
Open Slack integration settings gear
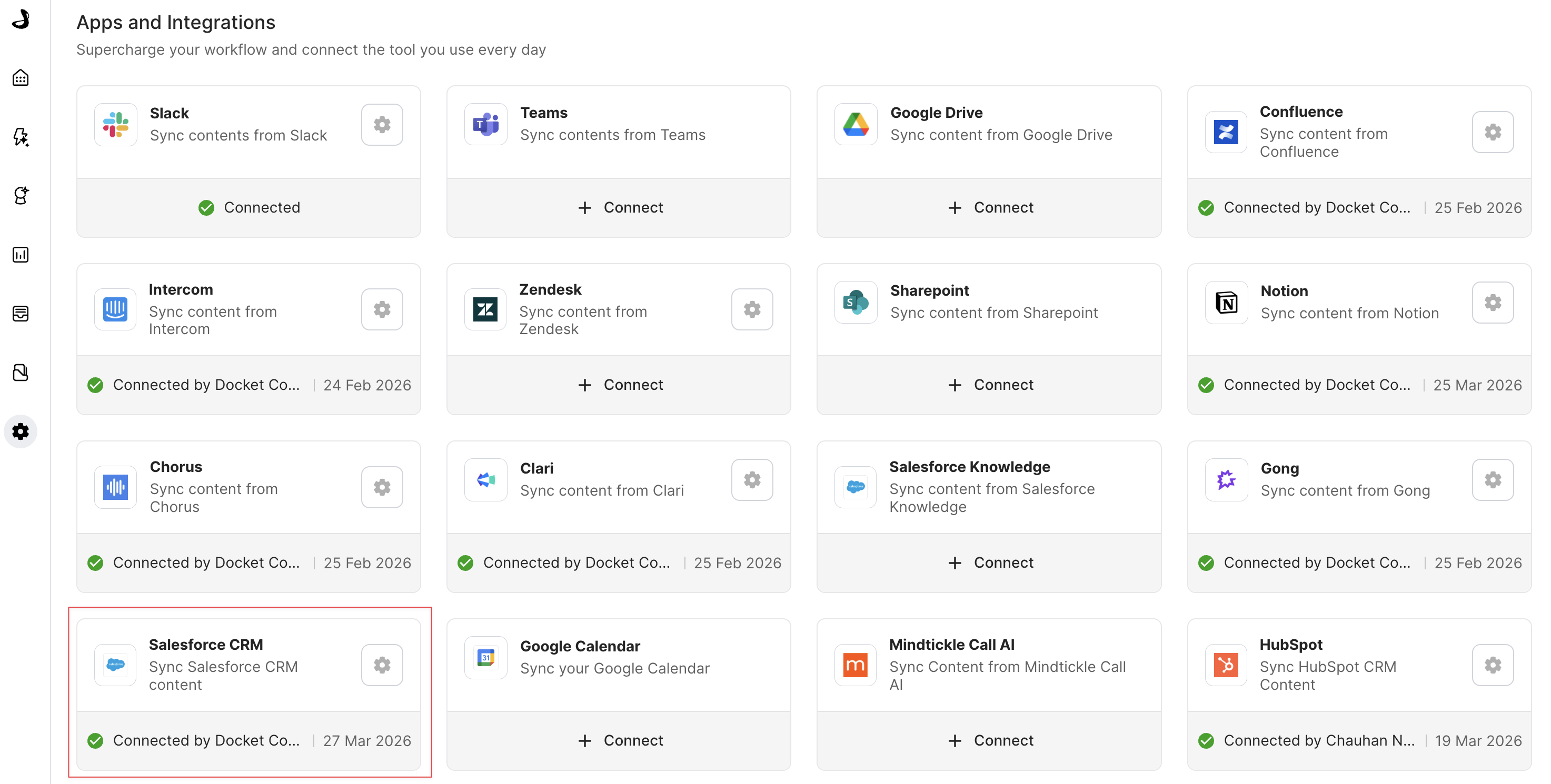click(382, 125)
